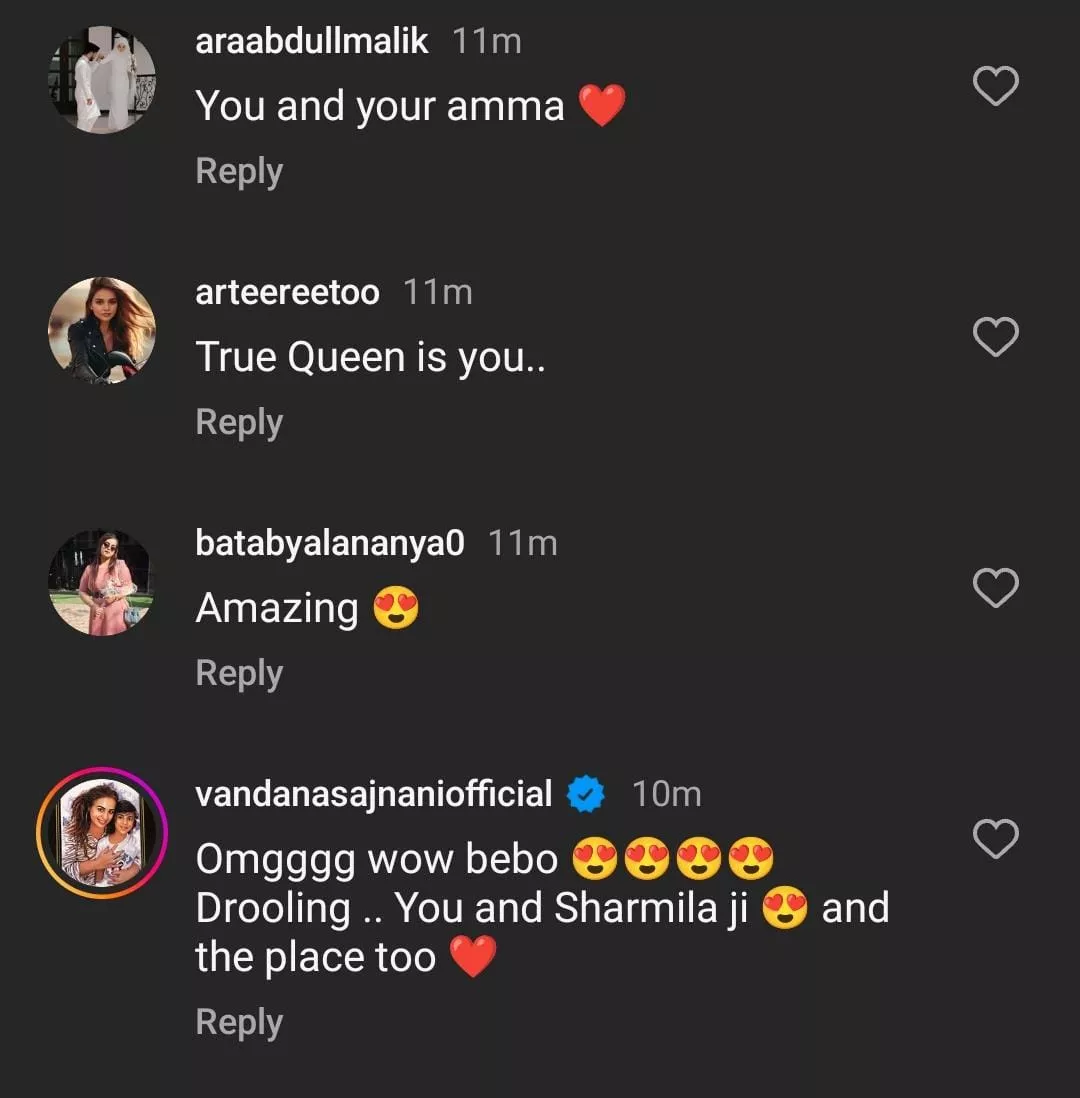Reply to the 'Amazing' comment
Image resolution: width=1080 pixels, height=1098 pixels.
pos(239,673)
